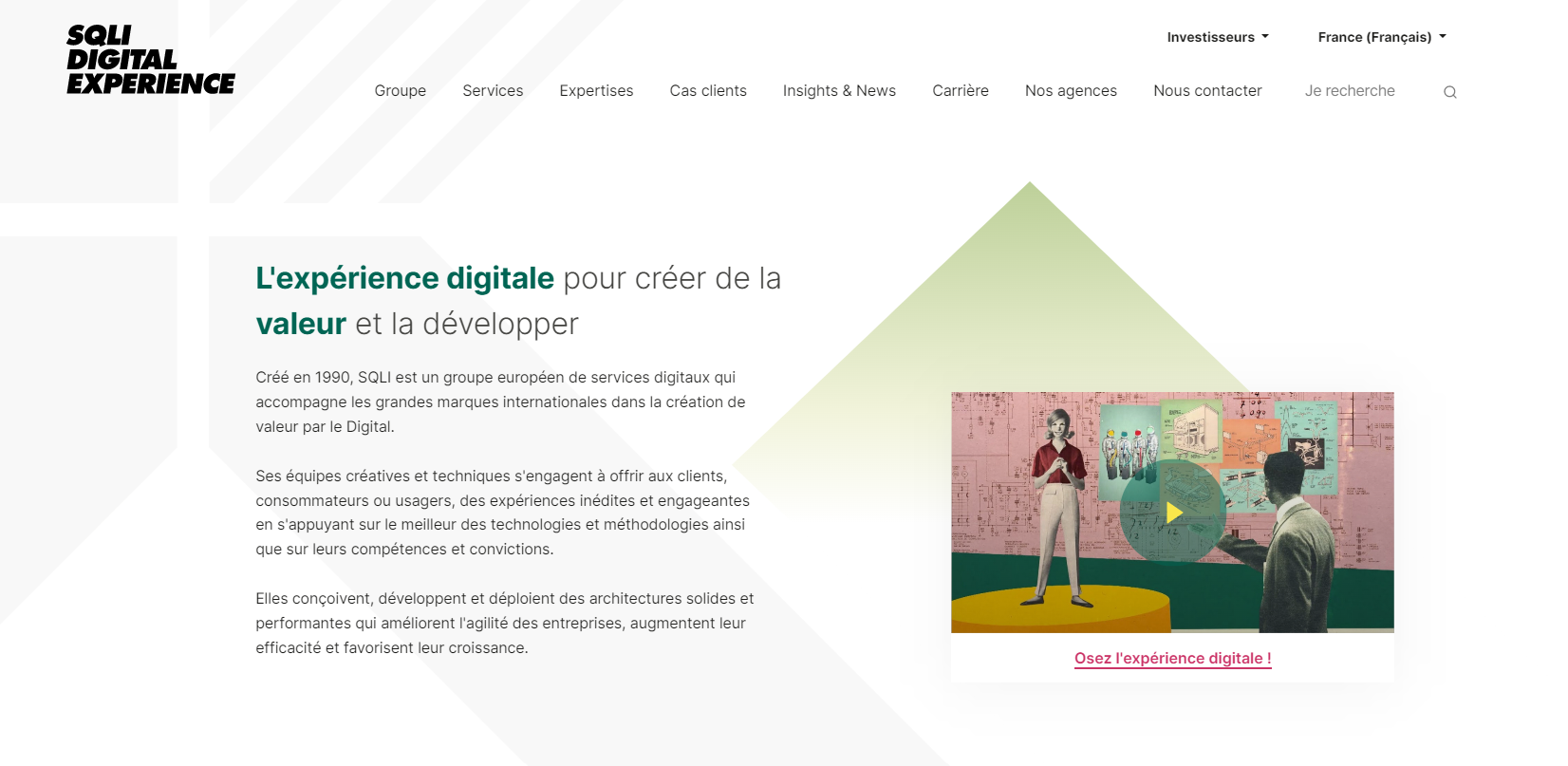
Task: Select Nos agences in the navigation
Action: click(1071, 91)
